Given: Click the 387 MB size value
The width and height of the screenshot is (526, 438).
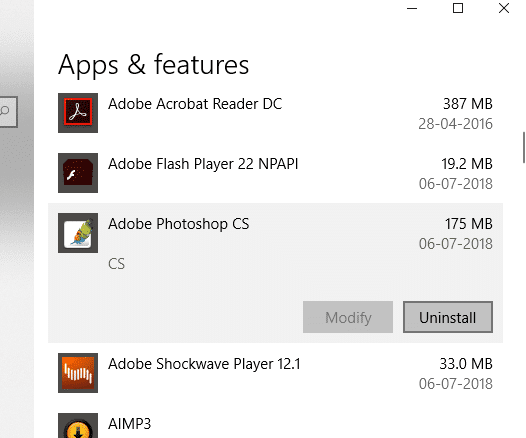Looking at the screenshot, I should coord(468,104).
